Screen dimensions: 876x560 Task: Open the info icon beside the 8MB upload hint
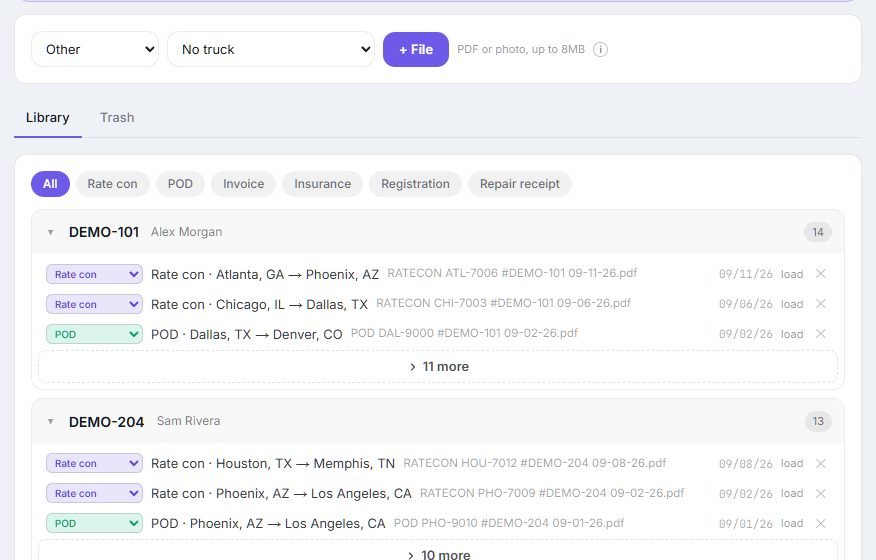(600, 50)
